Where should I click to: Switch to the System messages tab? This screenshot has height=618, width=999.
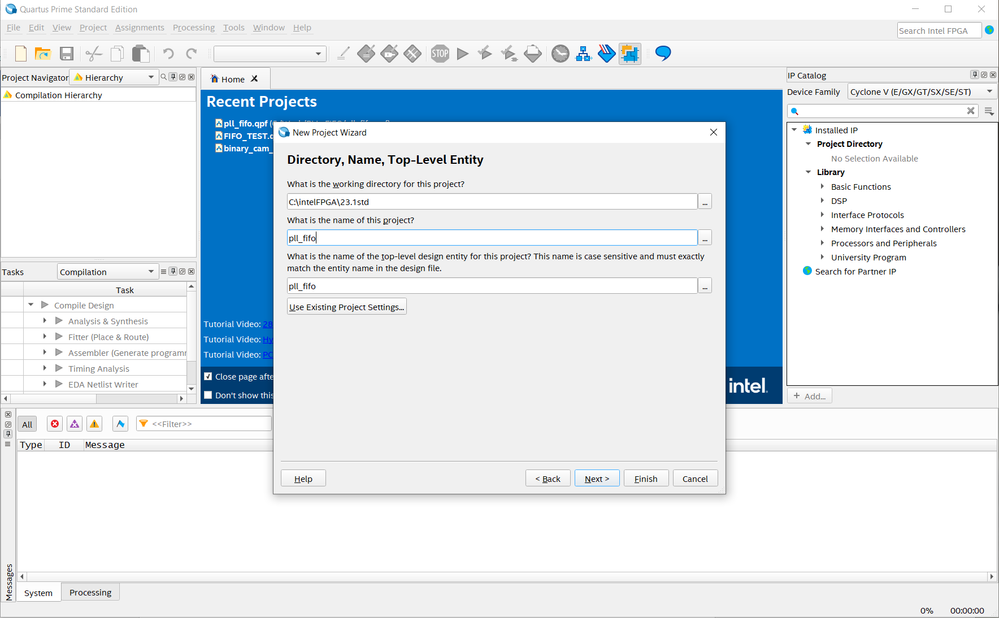click(x=38, y=593)
